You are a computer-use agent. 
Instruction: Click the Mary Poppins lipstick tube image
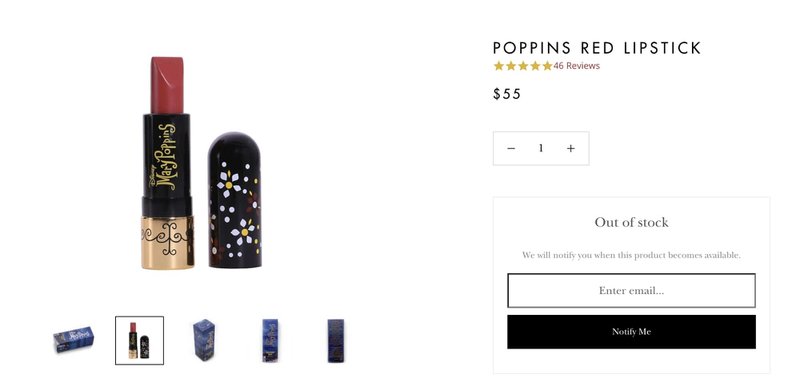[167, 163]
